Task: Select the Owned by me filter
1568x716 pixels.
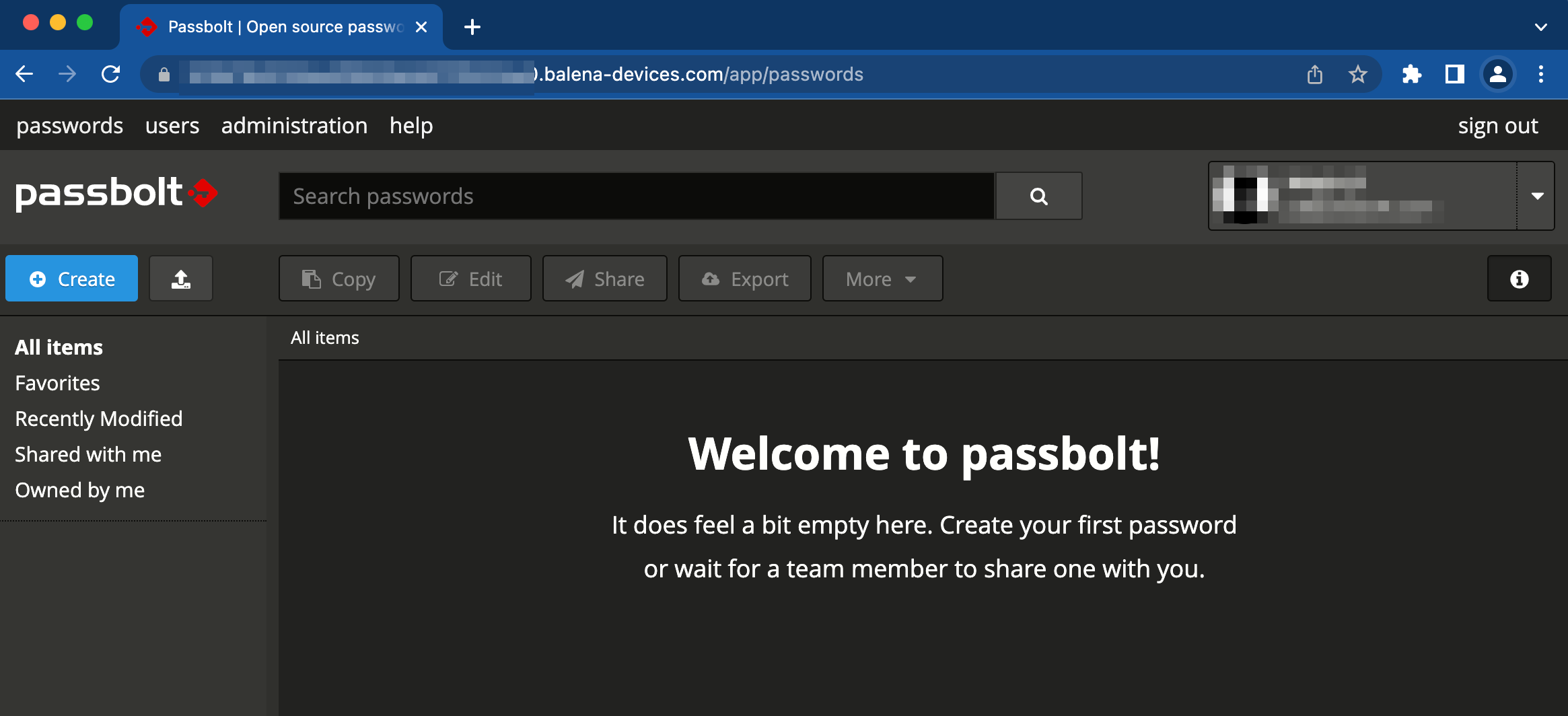Action: point(80,490)
